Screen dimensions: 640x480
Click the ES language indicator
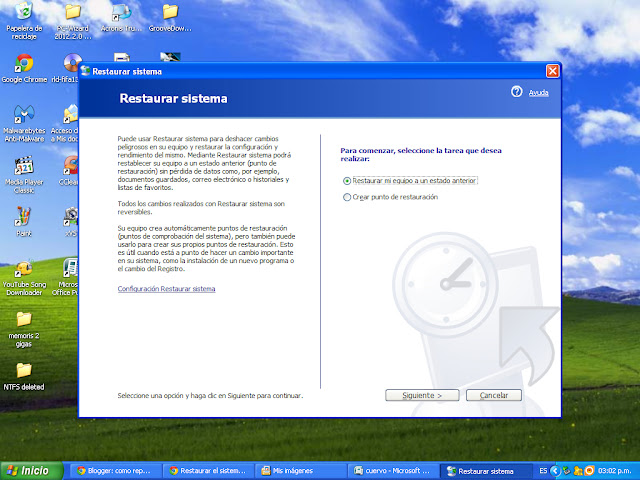click(543, 471)
